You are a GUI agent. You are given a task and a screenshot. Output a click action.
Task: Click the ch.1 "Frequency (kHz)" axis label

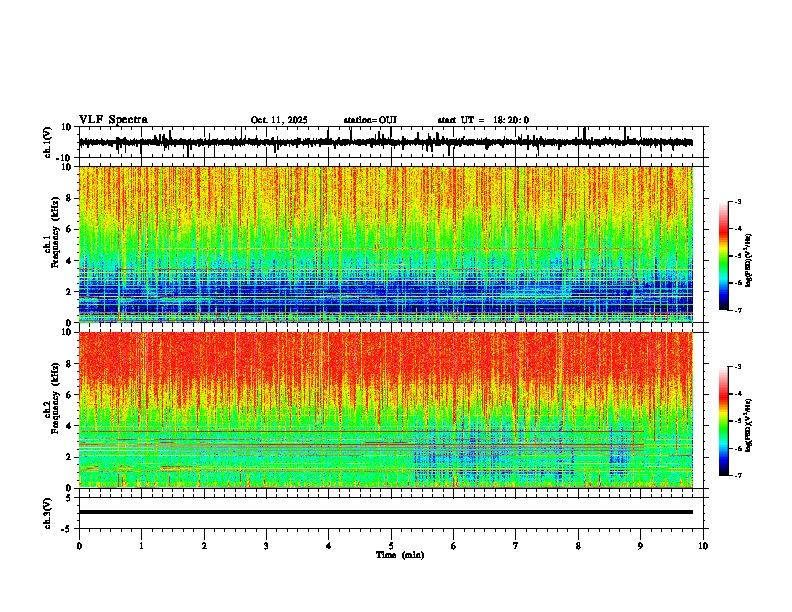point(55,232)
